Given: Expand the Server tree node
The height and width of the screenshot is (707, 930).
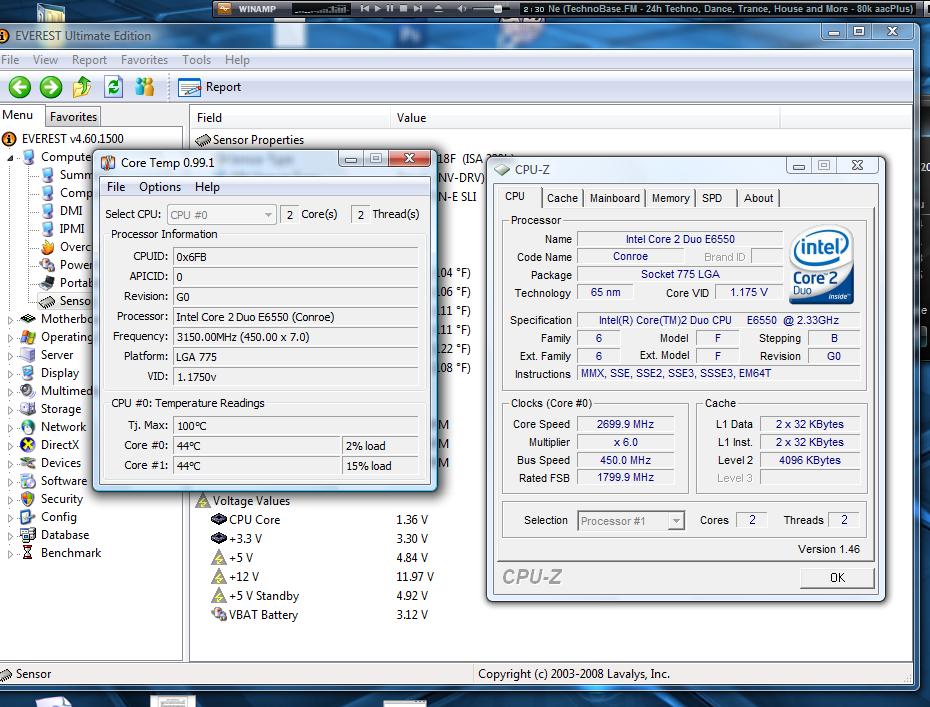Looking at the screenshot, I should point(9,356).
